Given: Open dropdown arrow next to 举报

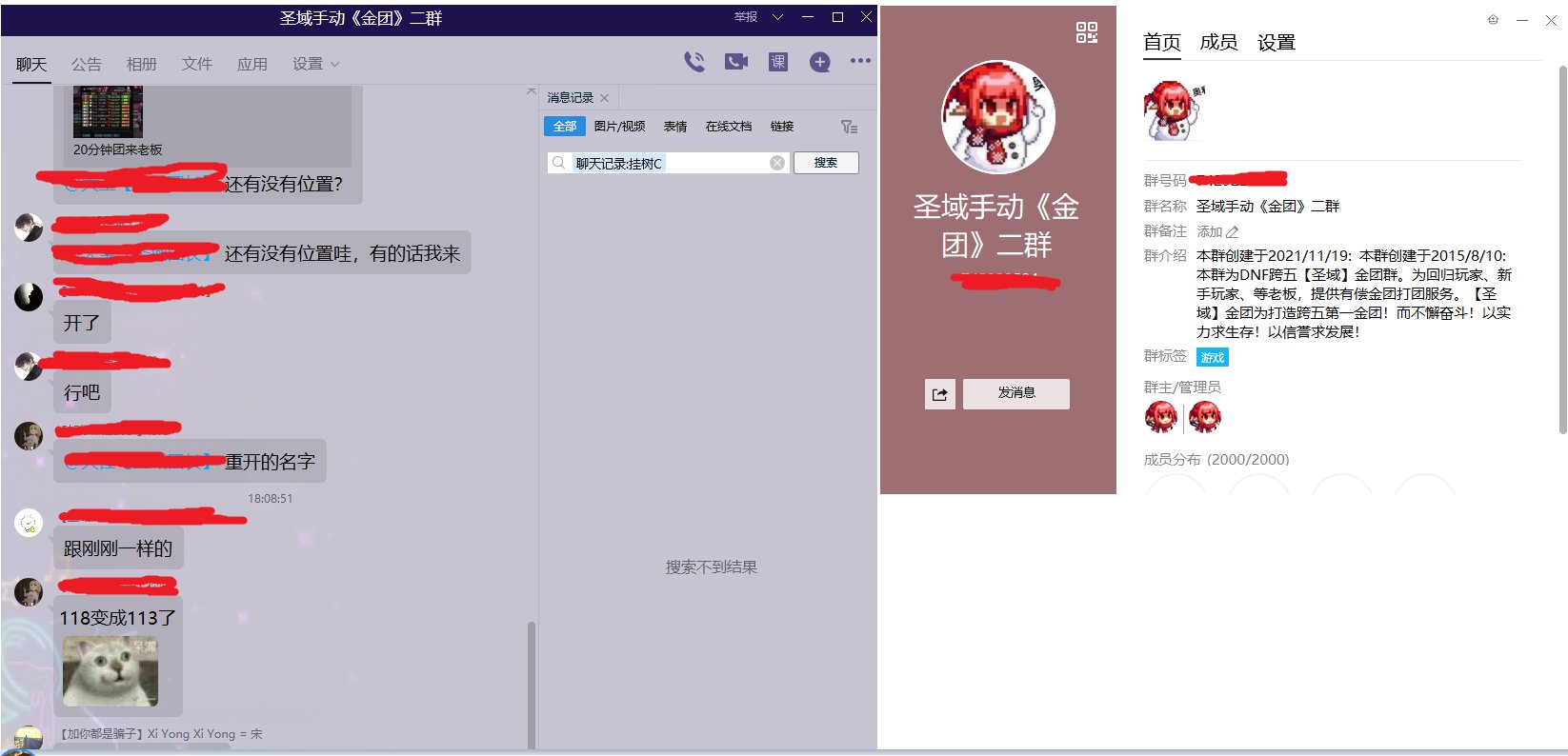Looking at the screenshot, I should tap(777, 17).
